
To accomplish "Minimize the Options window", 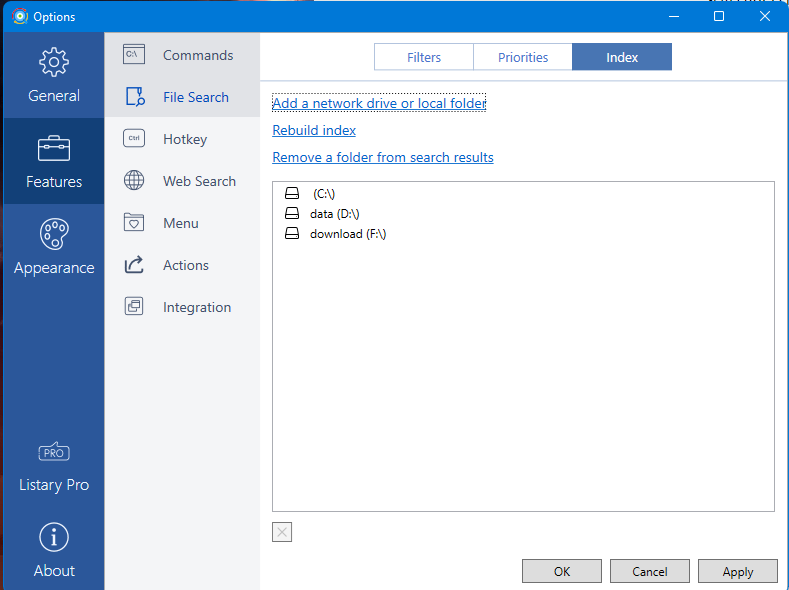I will tap(674, 16).
